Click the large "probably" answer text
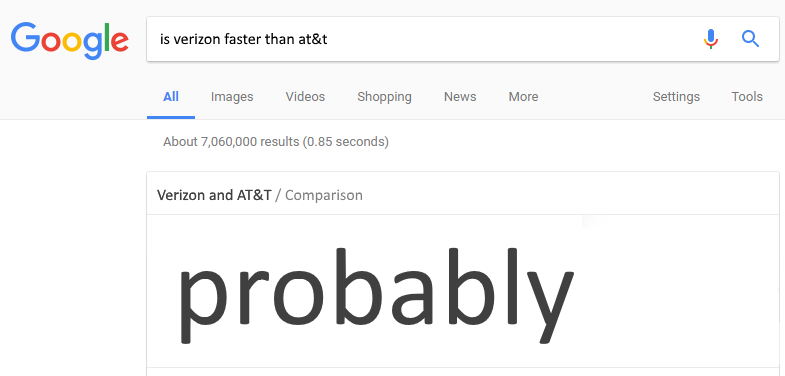 tap(376, 296)
